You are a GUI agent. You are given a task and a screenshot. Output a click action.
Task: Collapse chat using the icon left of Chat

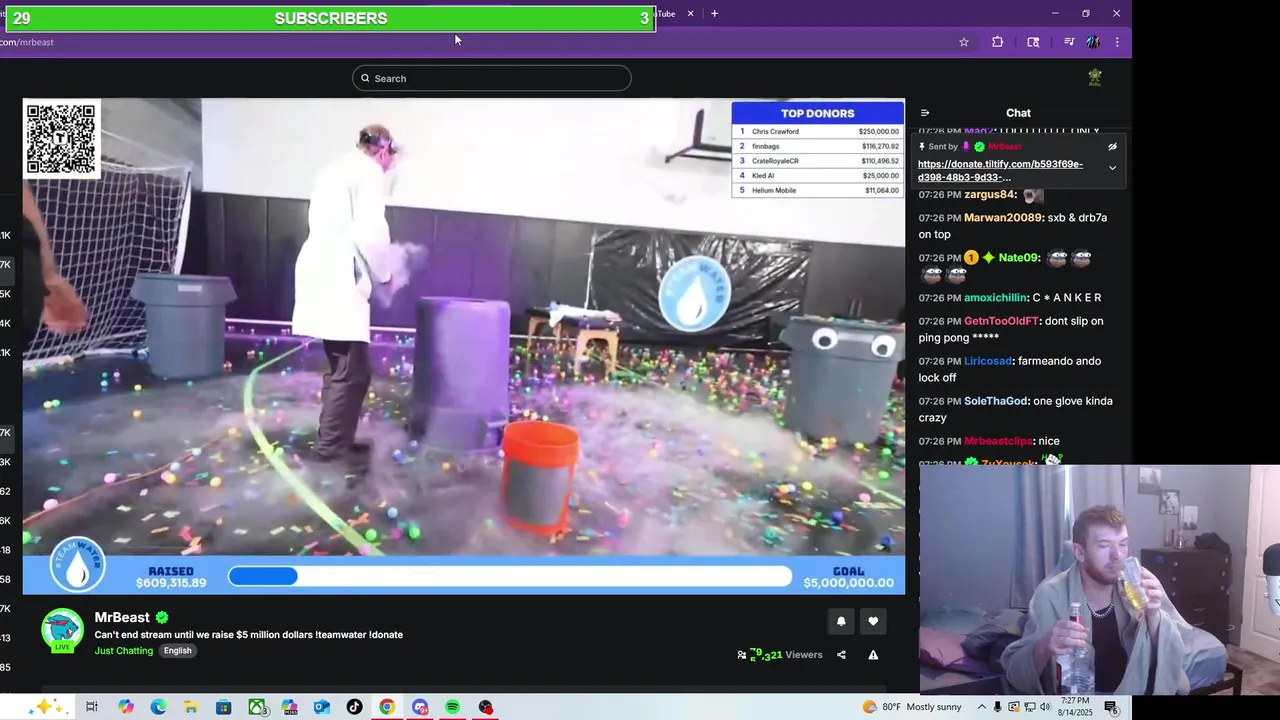(x=925, y=113)
